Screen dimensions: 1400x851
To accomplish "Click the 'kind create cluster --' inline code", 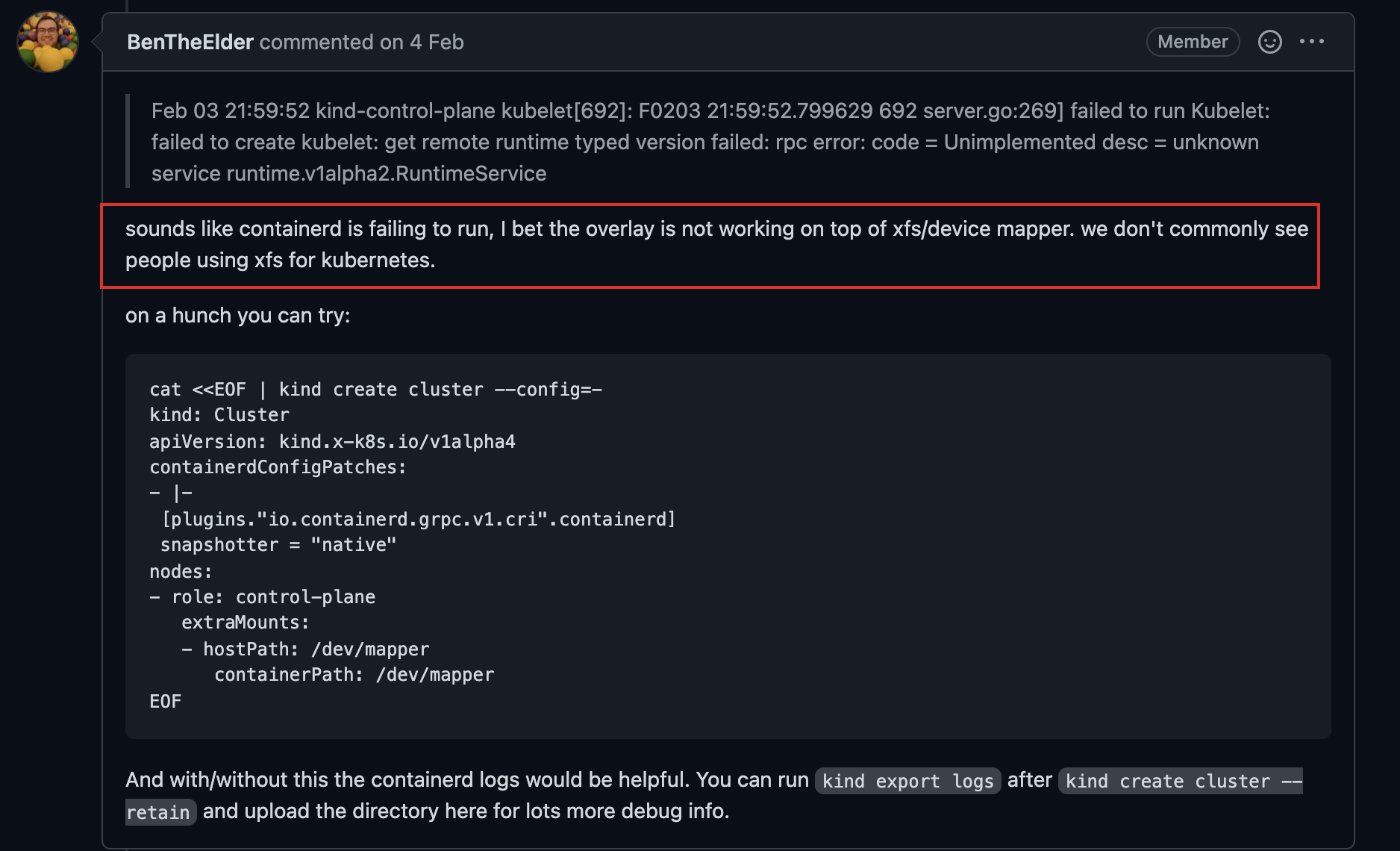I will point(1181,781).
